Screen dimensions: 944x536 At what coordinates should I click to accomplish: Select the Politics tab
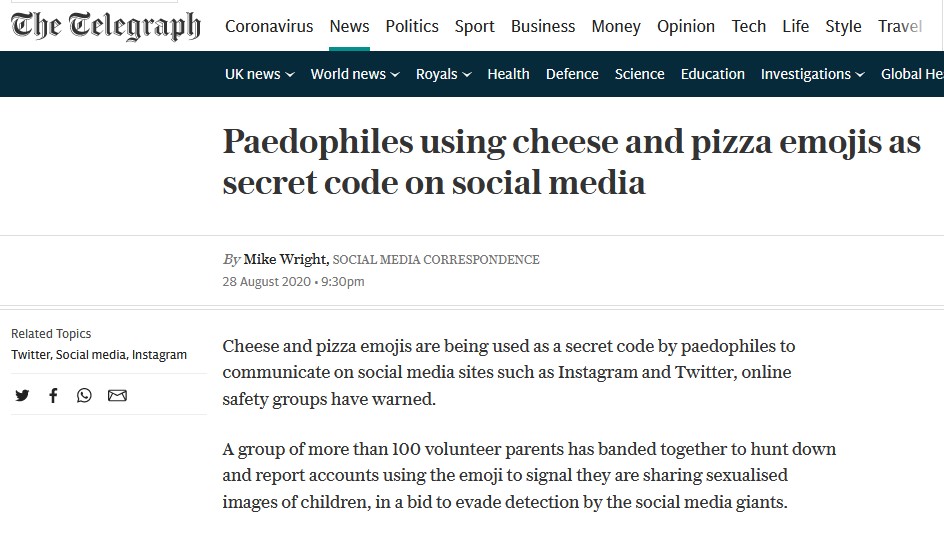click(x=412, y=27)
